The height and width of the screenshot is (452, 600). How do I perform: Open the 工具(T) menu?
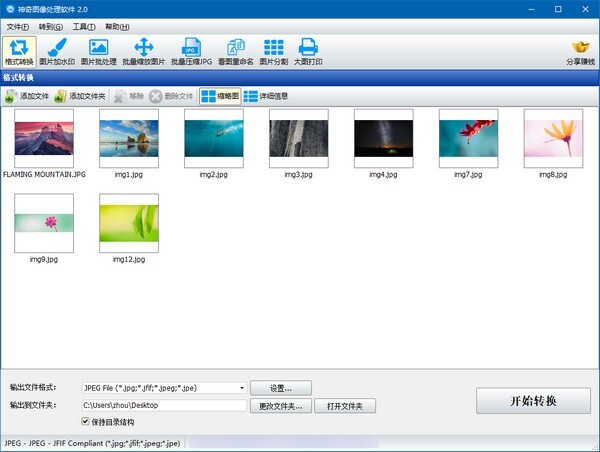click(84, 27)
